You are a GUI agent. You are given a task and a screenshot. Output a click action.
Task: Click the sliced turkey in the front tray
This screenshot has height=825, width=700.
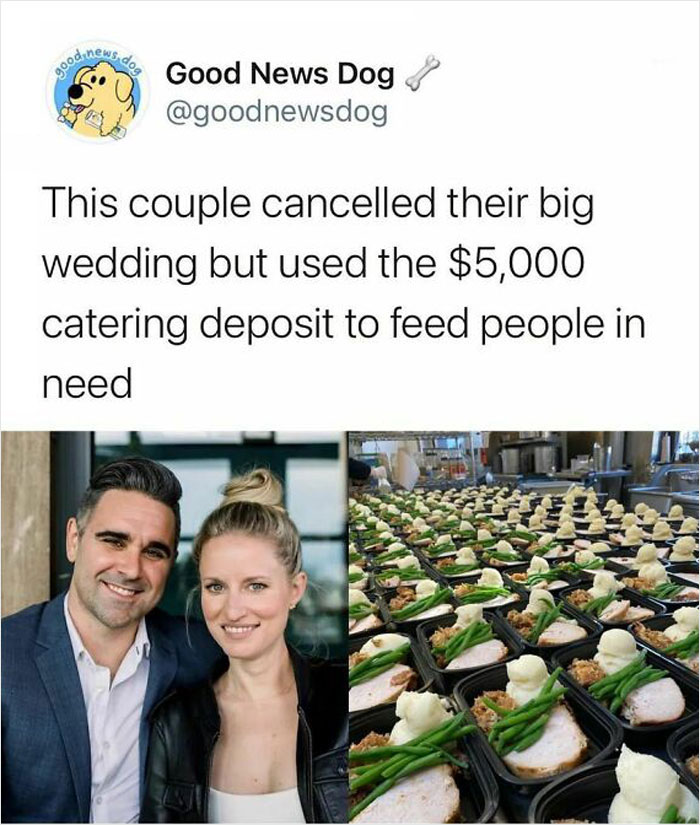pyautogui.click(x=408, y=794)
